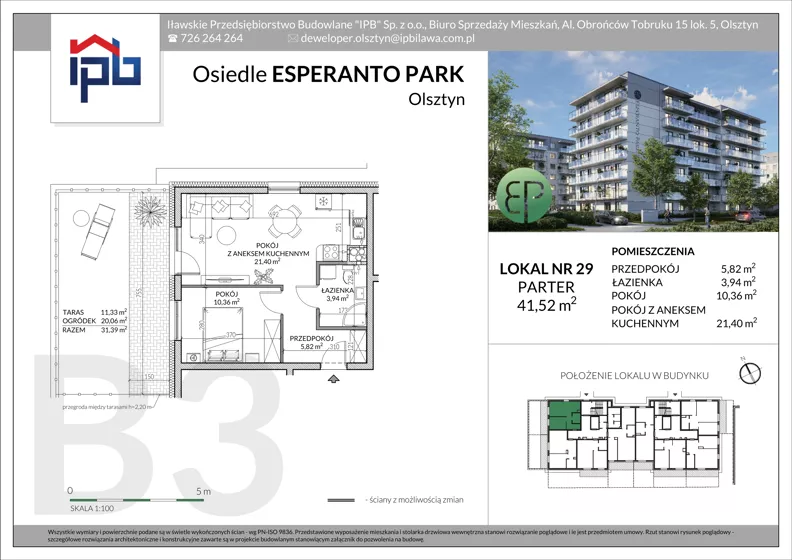Image resolution: width=792 pixels, height=560 pixels.
Task: Click the scale bar under 0 and 5 m
Action: 136,500
